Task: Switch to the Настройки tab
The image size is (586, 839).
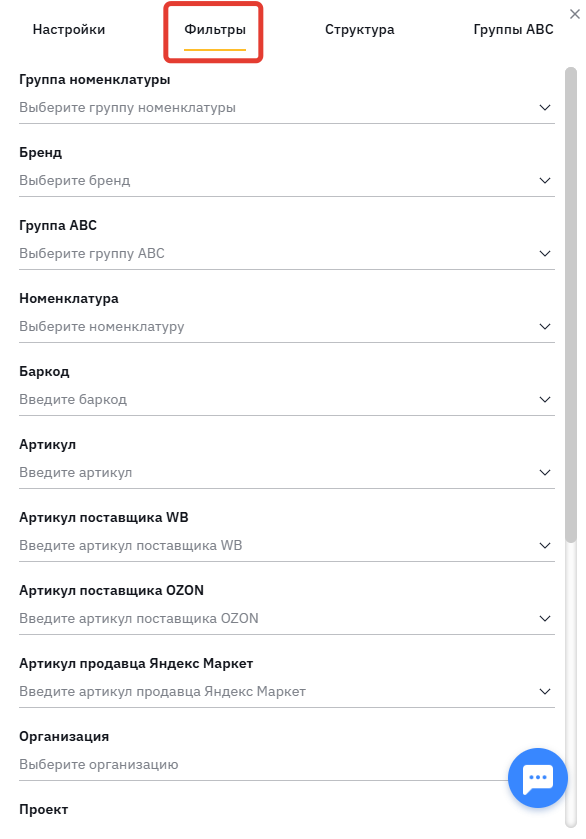Action: click(69, 29)
